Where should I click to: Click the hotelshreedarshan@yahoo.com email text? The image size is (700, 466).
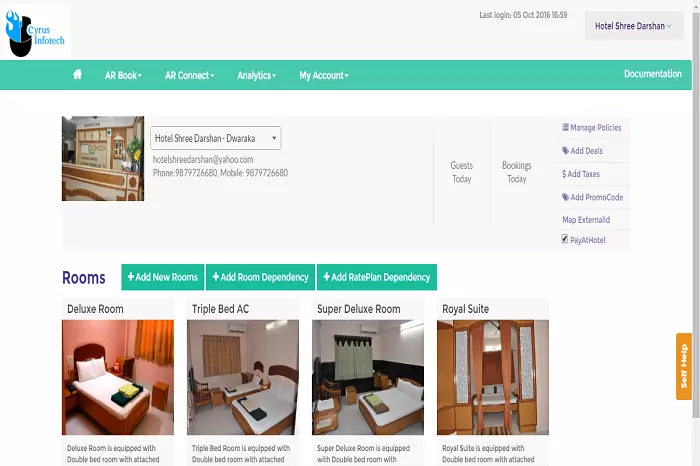pos(203,159)
